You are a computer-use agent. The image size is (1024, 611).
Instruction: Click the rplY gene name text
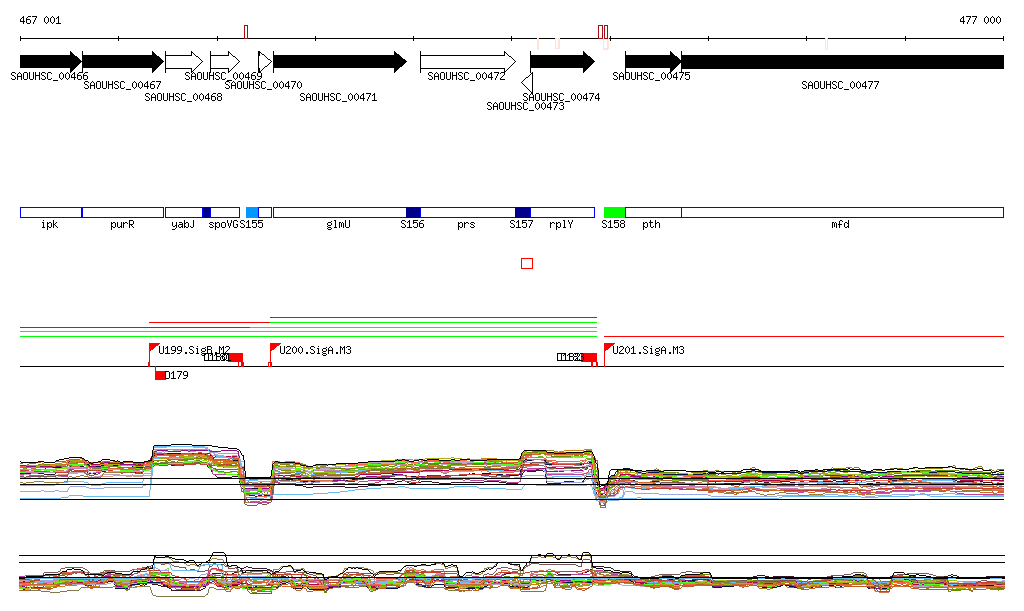tap(561, 225)
